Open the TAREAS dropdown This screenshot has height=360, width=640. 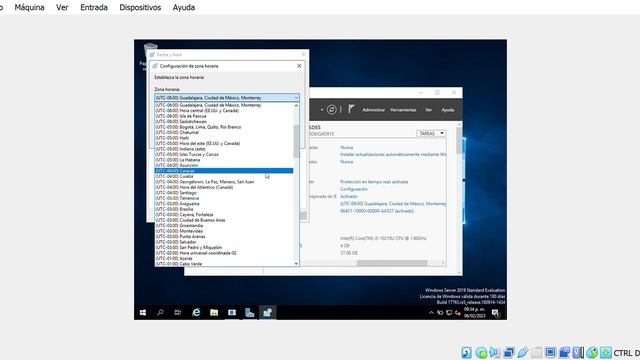point(431,133)
